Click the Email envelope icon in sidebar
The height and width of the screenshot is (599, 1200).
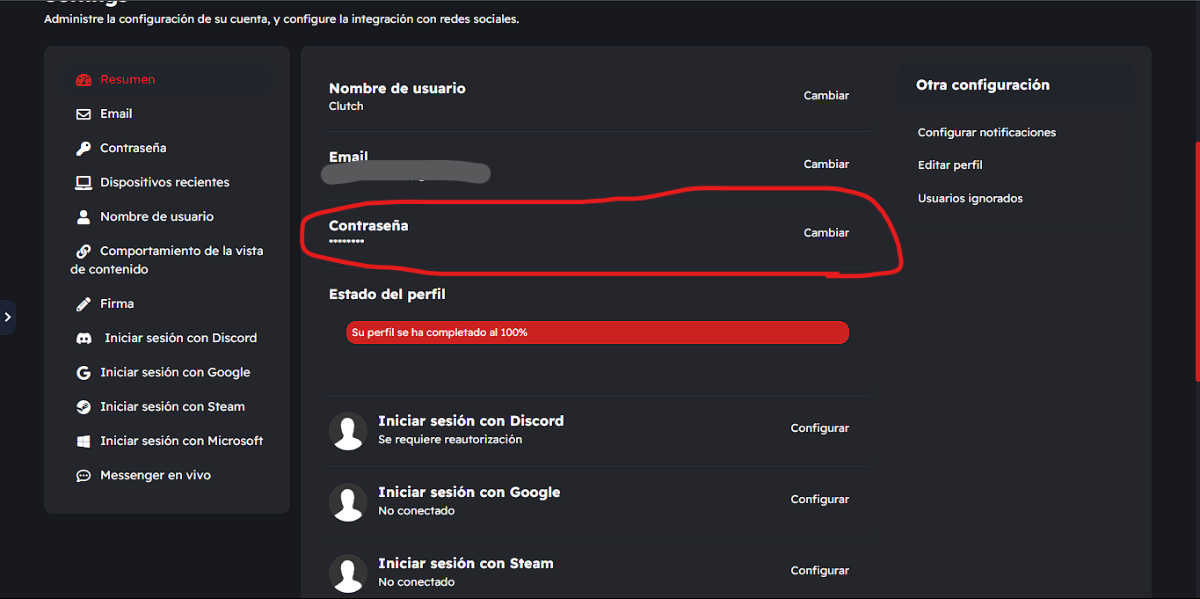point(84,114)
